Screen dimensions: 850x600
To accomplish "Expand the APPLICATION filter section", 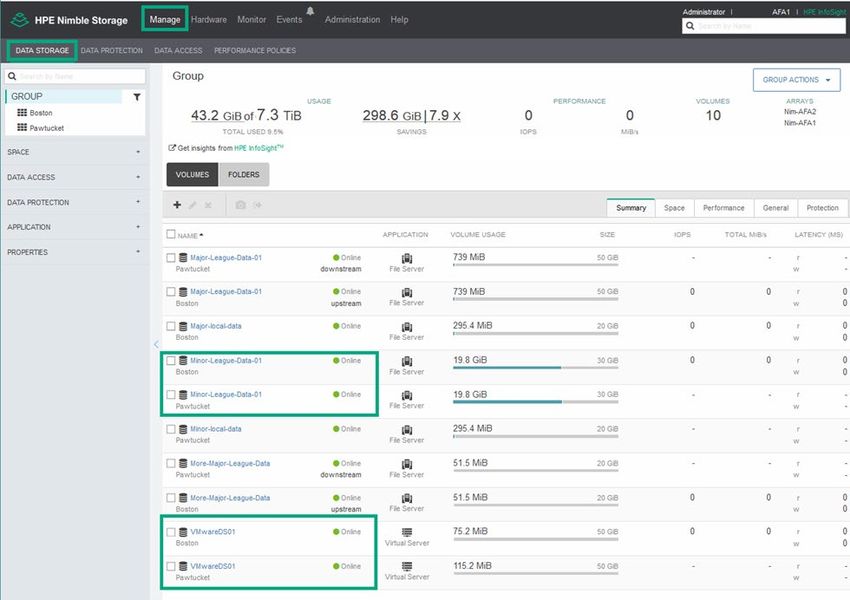I will (74, 227).
